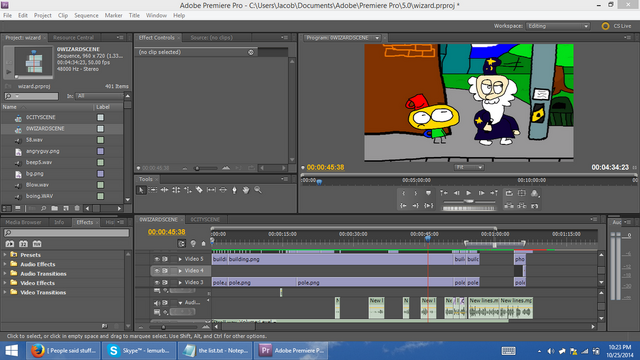Toggle Video 4 track output eye
Image resolution: width=640 pixels, height=360 pixels.
point(157,271)
